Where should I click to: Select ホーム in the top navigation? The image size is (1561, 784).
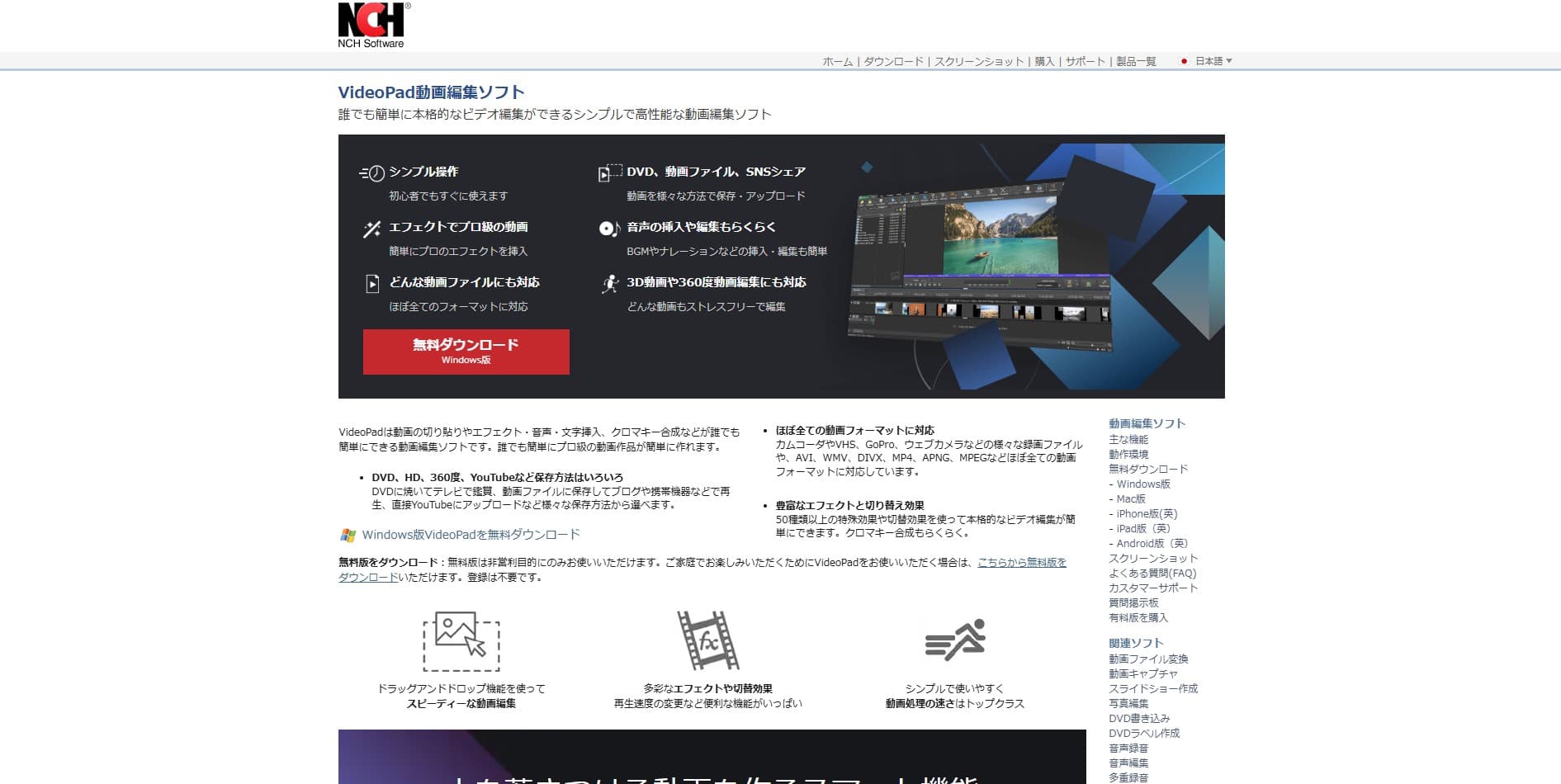836,60
